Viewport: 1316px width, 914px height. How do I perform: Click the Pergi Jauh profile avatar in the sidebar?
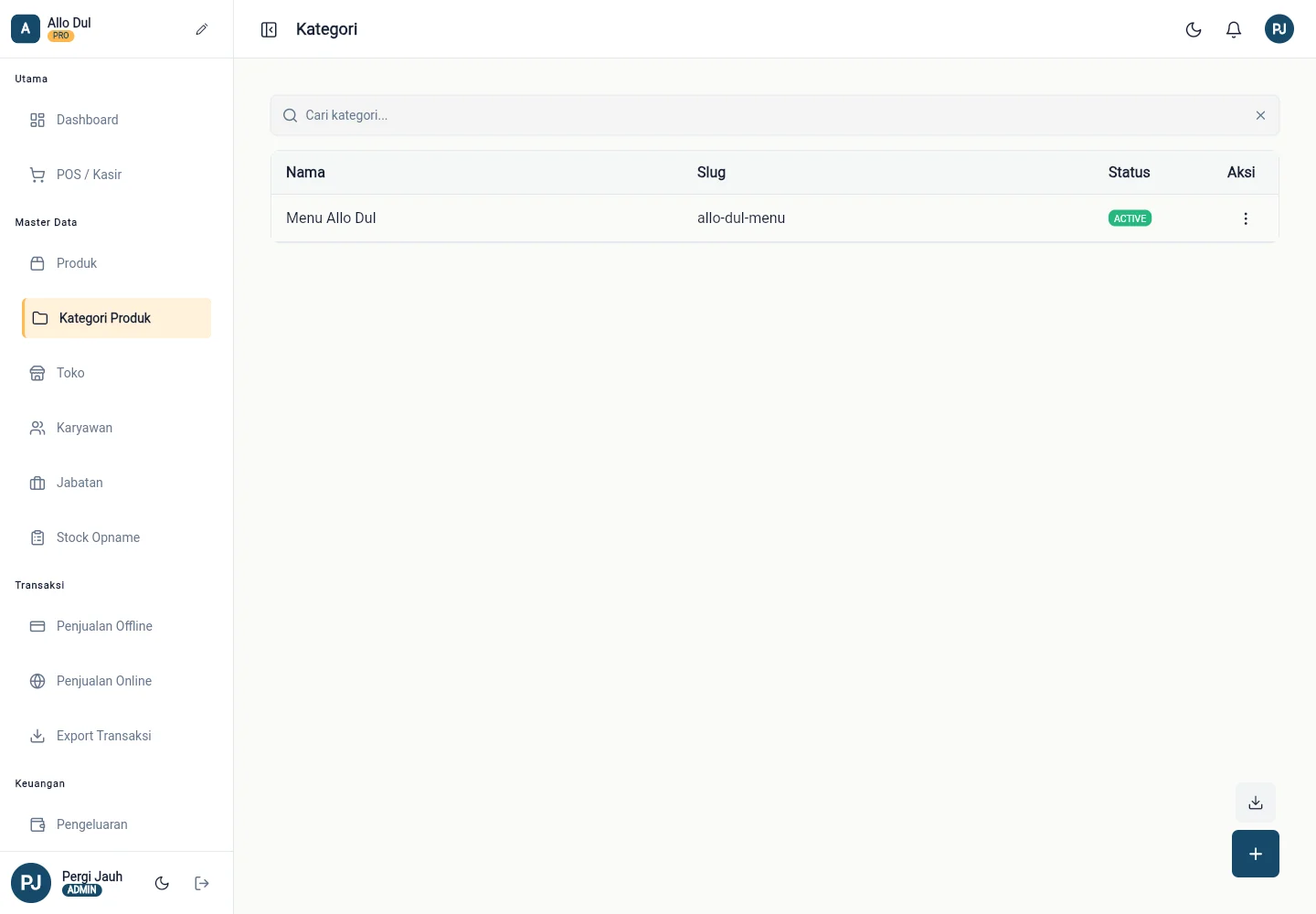[x=31, y=883]
